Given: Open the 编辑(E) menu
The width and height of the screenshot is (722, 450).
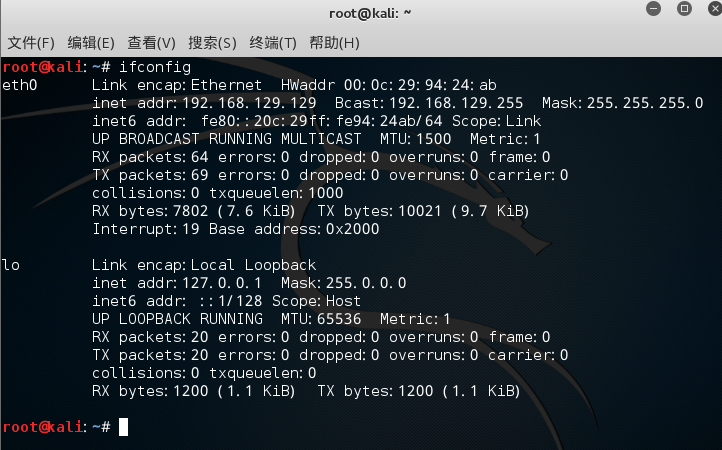Looking at the screenshot, I should 91,43.
